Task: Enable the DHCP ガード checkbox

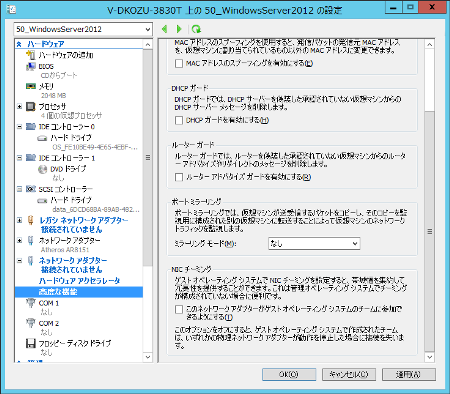Action: point(179,120)
